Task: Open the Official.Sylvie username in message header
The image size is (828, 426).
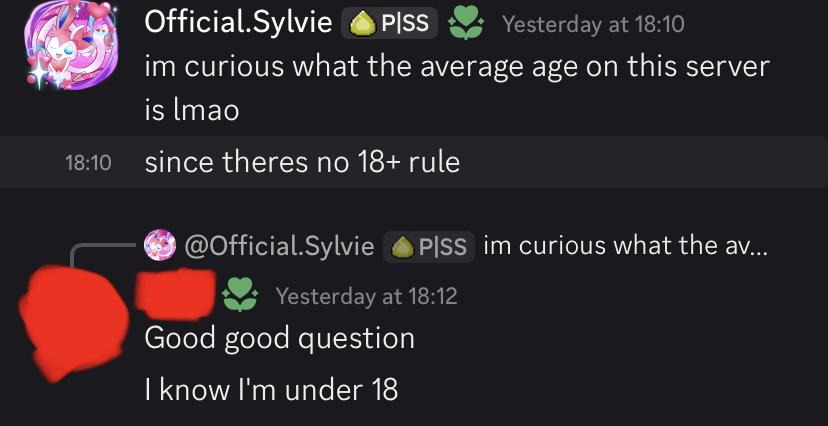Action: [237, 24]
